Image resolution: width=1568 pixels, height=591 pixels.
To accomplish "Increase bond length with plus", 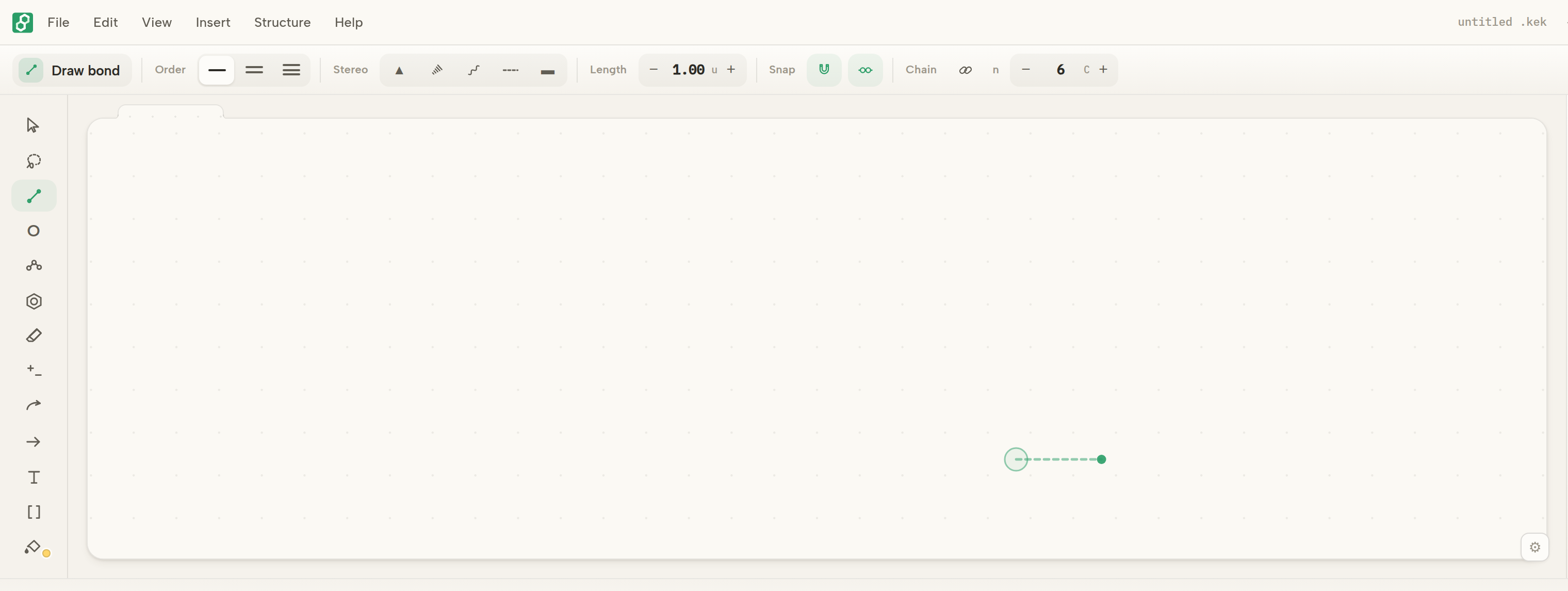I will (731, 70).
